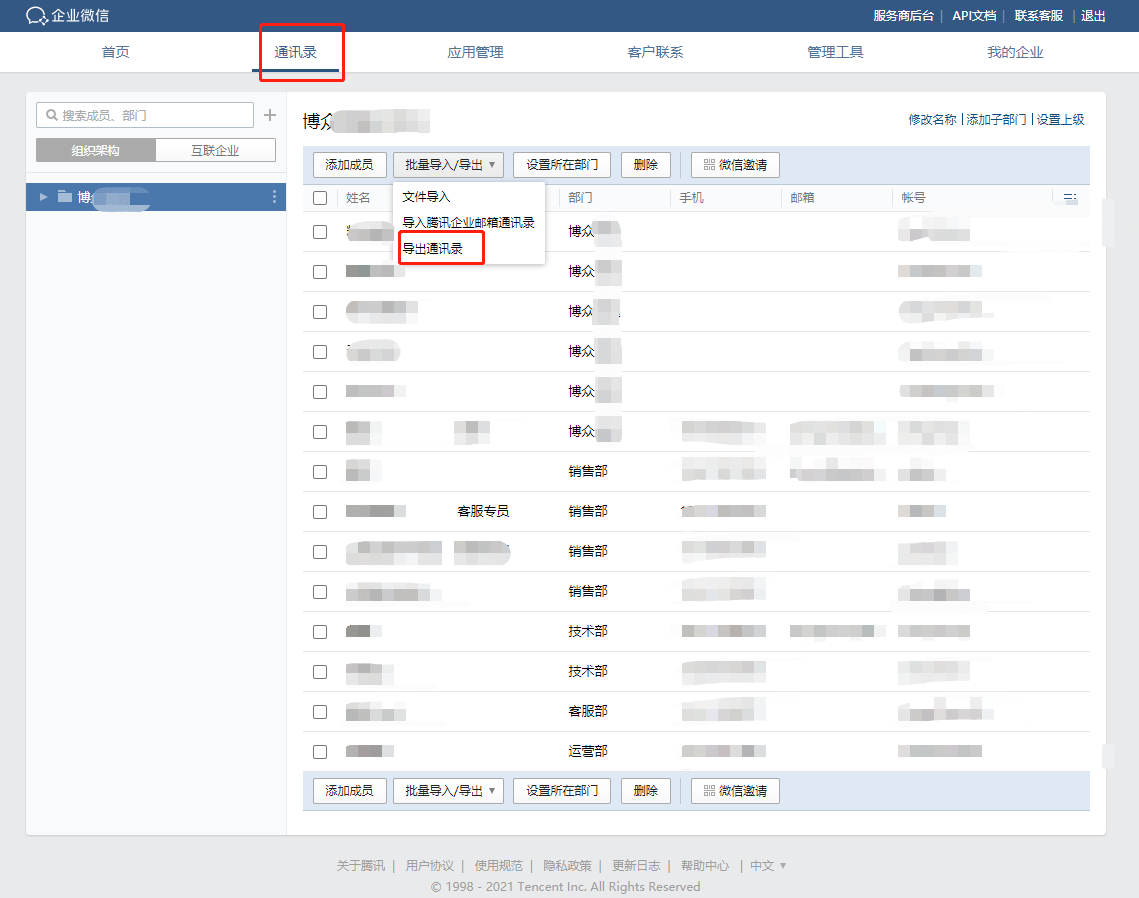
Task: Check the checkbox of the first member row
Action: pyautogui.click(x=320, y=231)
